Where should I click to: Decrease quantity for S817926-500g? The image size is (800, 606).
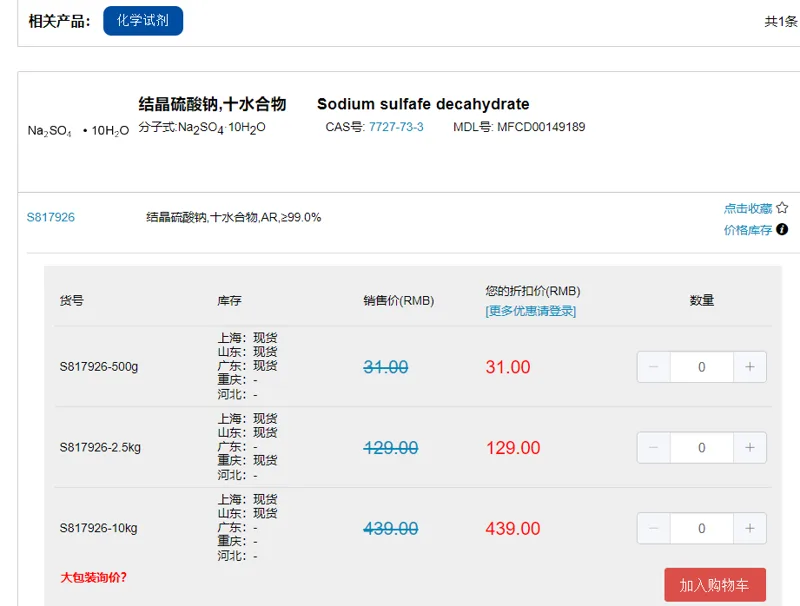point(654,367)
